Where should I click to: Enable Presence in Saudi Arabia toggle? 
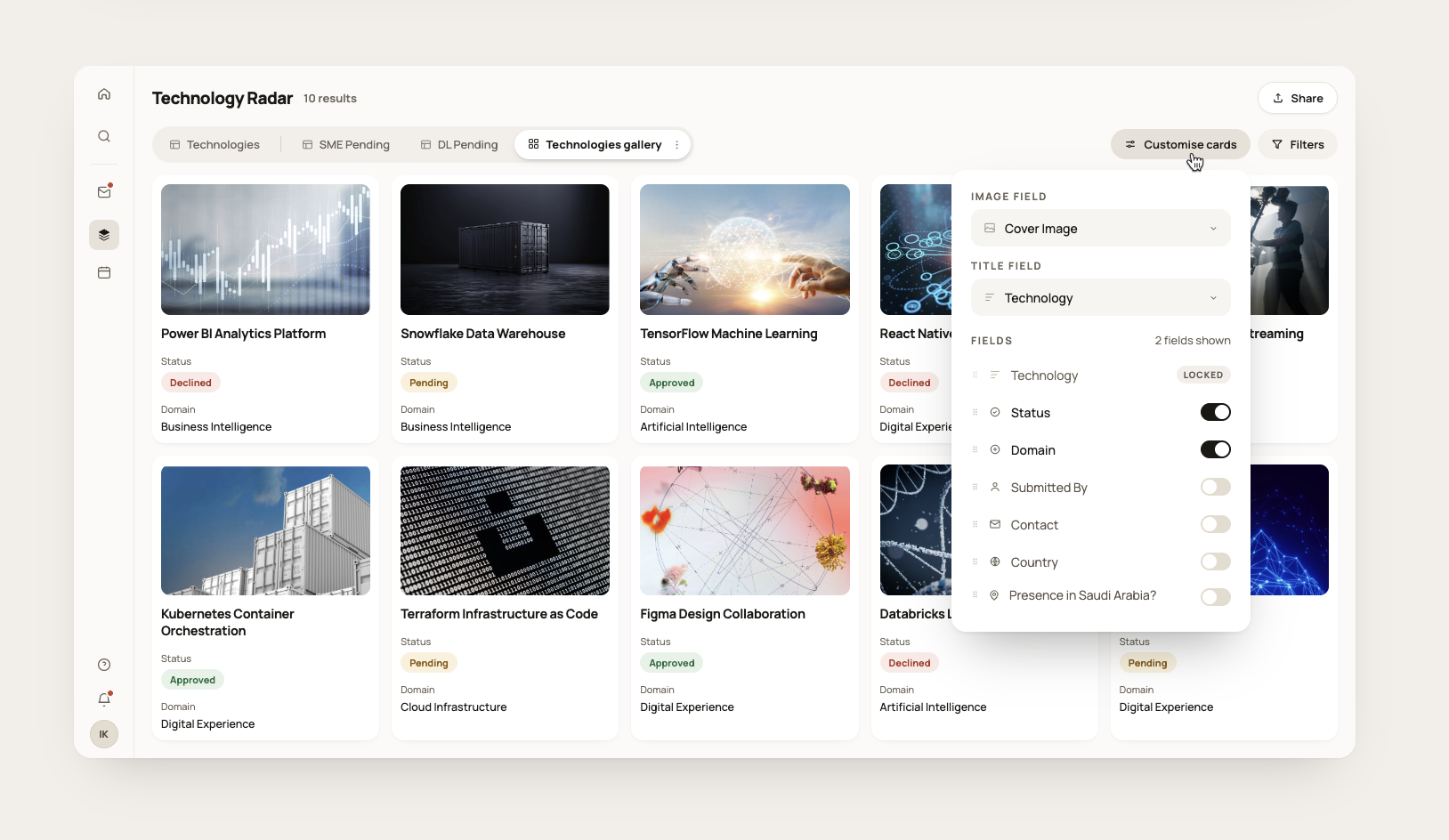[x=1215, y=597]
